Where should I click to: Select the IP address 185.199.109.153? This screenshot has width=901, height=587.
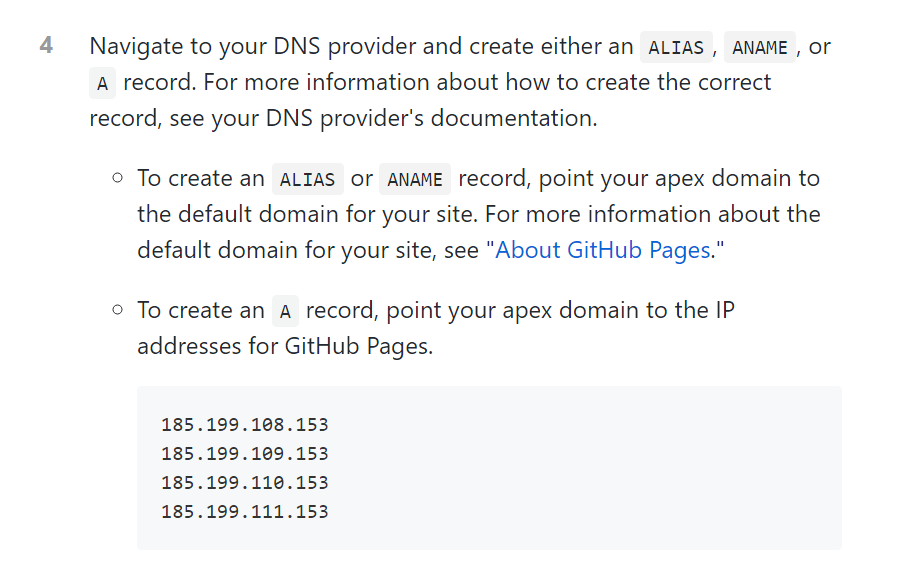point(244,454)
